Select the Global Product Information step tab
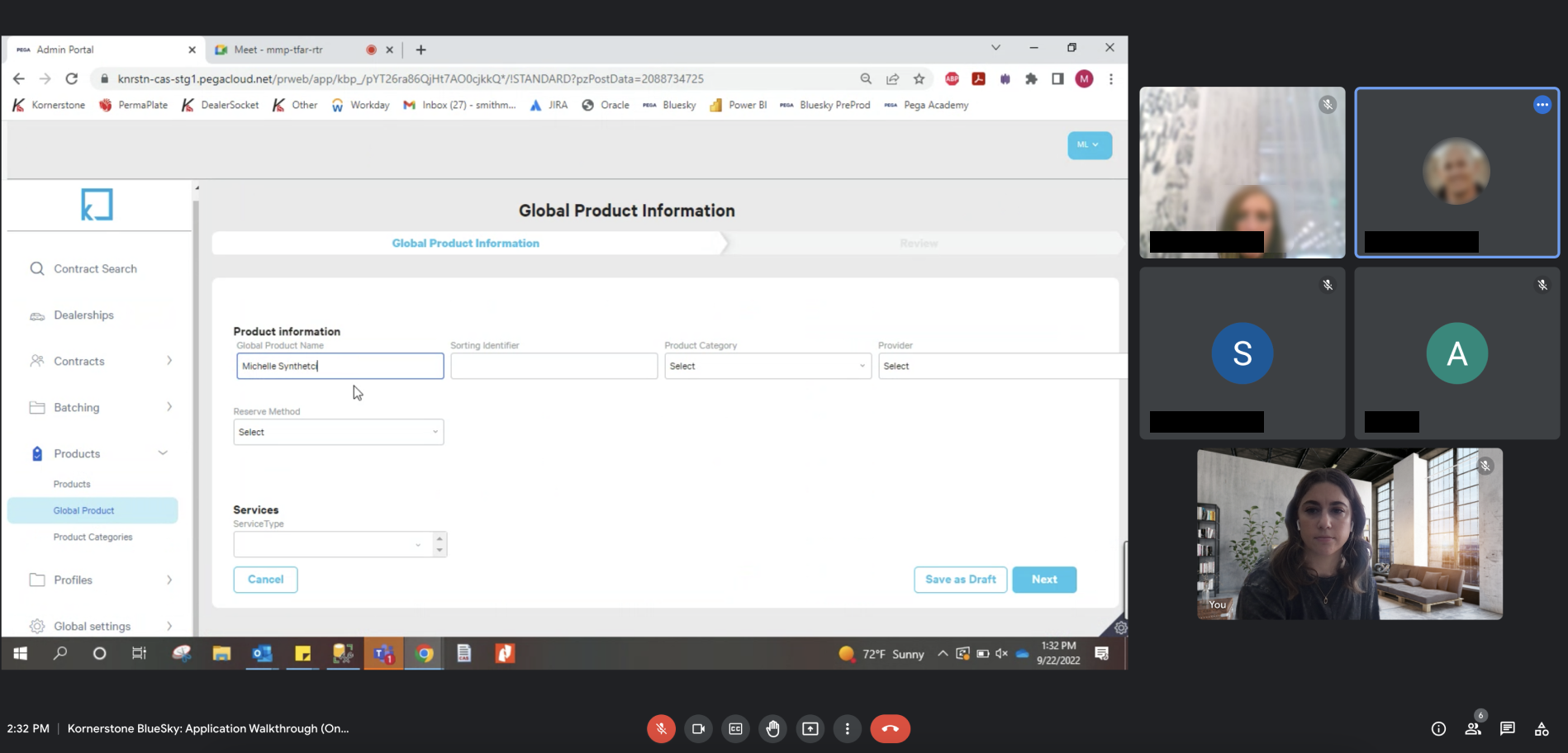 (x=465, y=243)
